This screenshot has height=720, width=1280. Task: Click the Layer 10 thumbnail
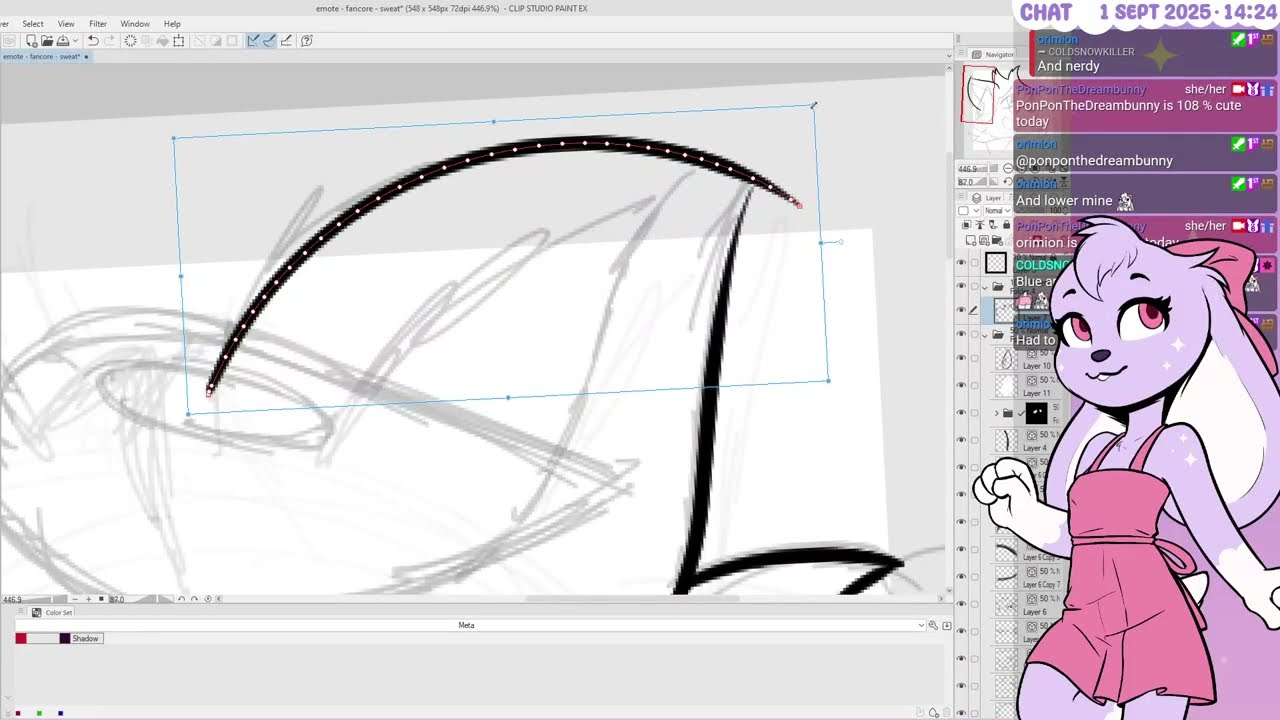click(x=1006, y=359)
